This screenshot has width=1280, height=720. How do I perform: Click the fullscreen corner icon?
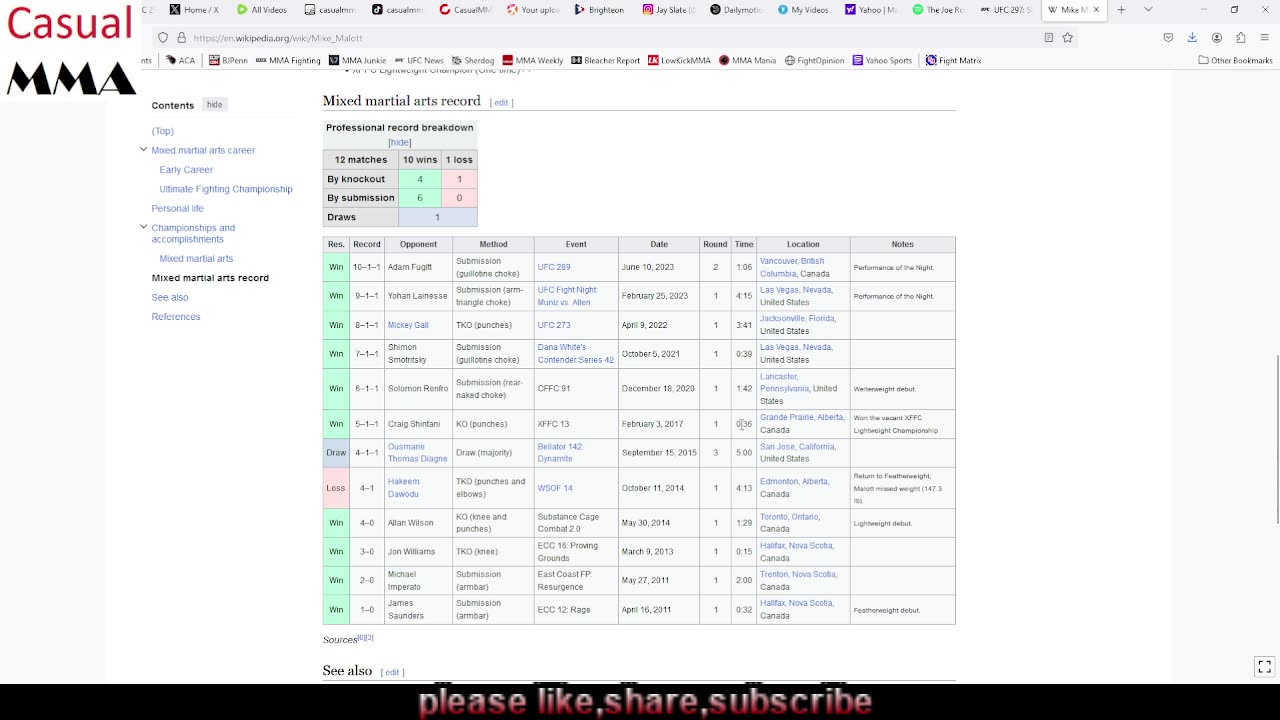pos(1264,667)
